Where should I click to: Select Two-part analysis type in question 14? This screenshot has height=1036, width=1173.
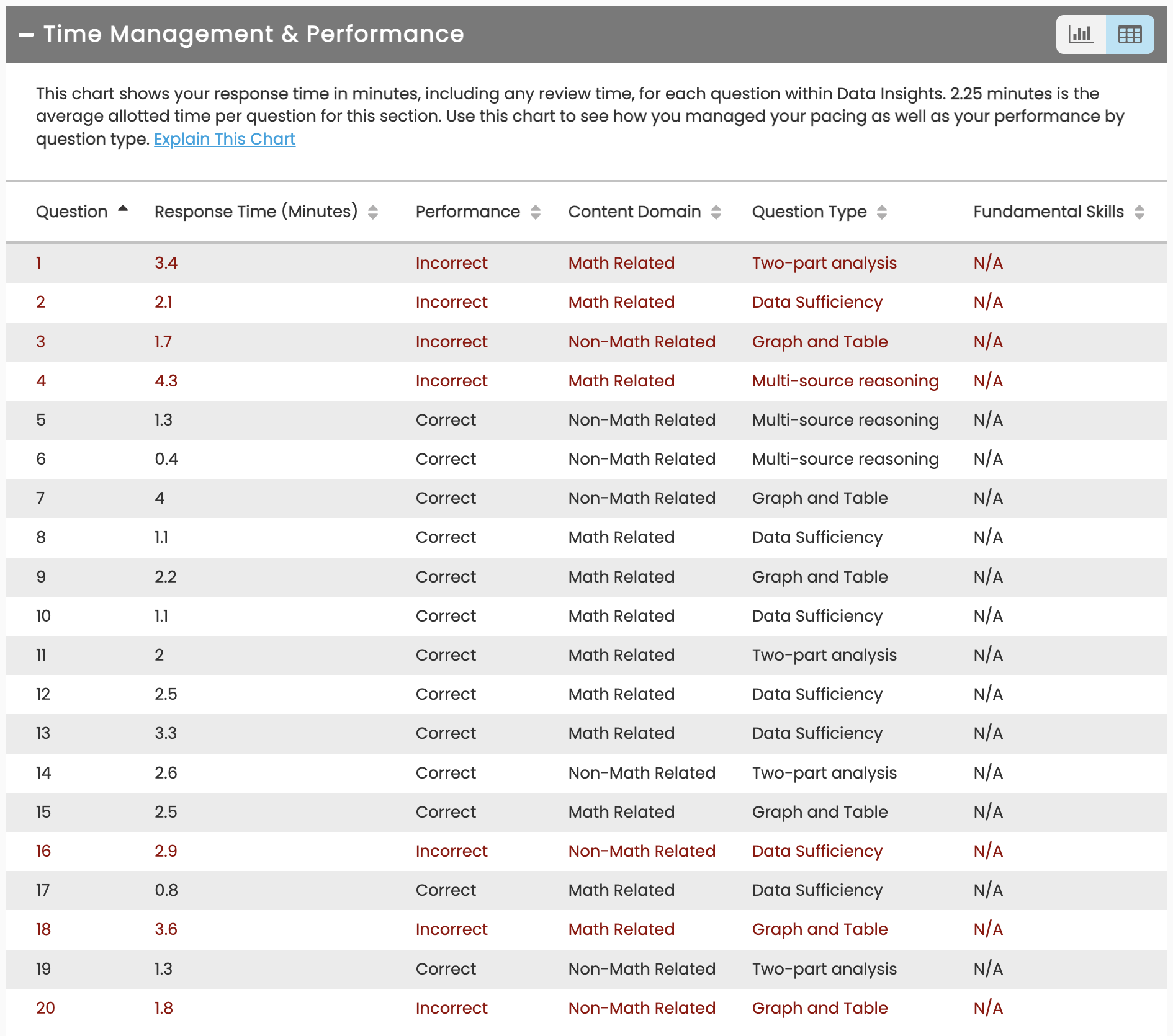pos(824,773)
